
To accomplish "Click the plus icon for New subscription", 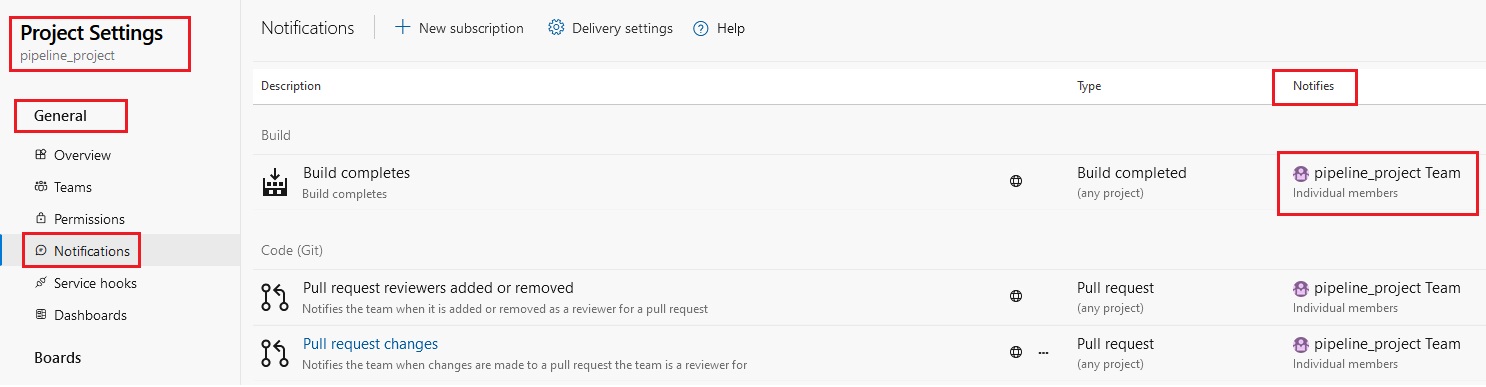I will (403, 28).
